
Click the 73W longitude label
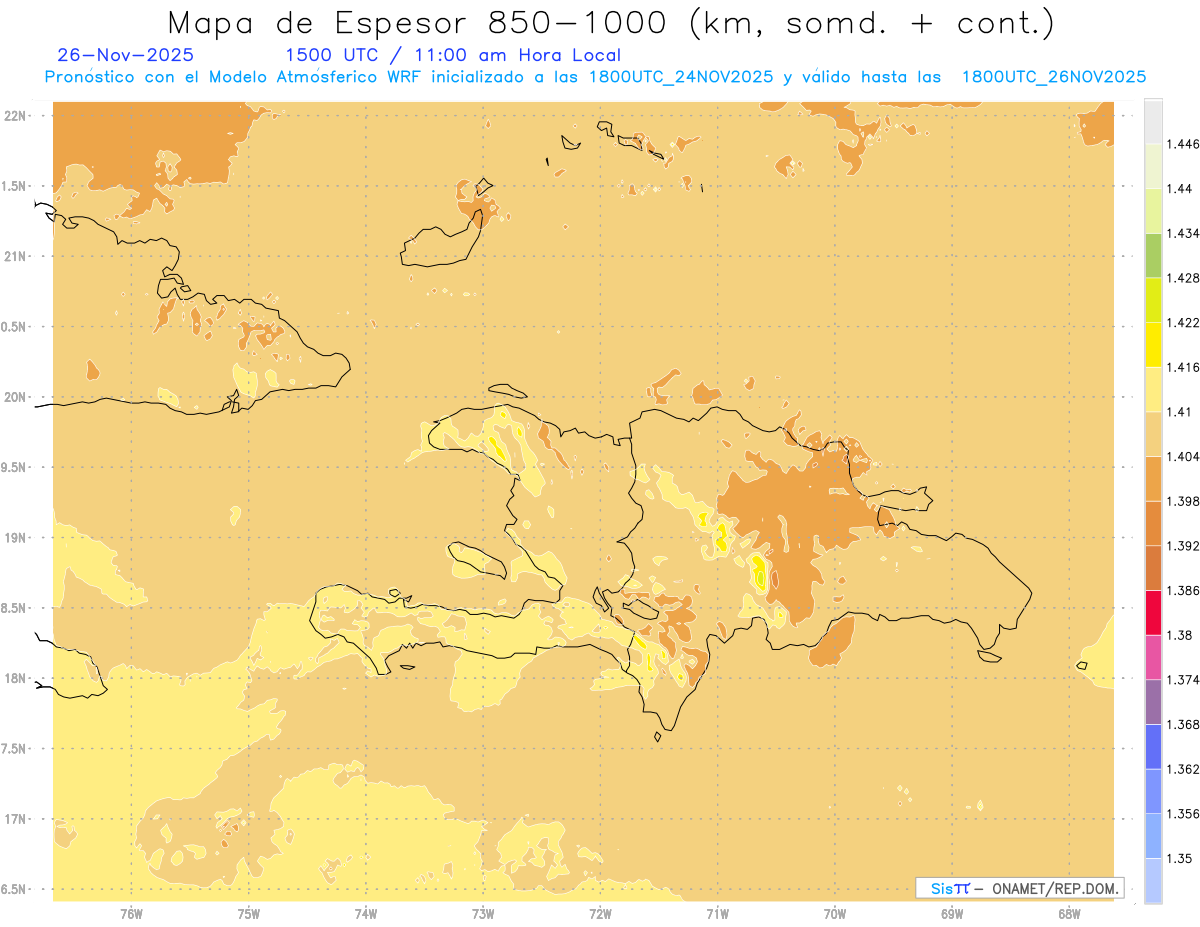(x=483, y=914)
